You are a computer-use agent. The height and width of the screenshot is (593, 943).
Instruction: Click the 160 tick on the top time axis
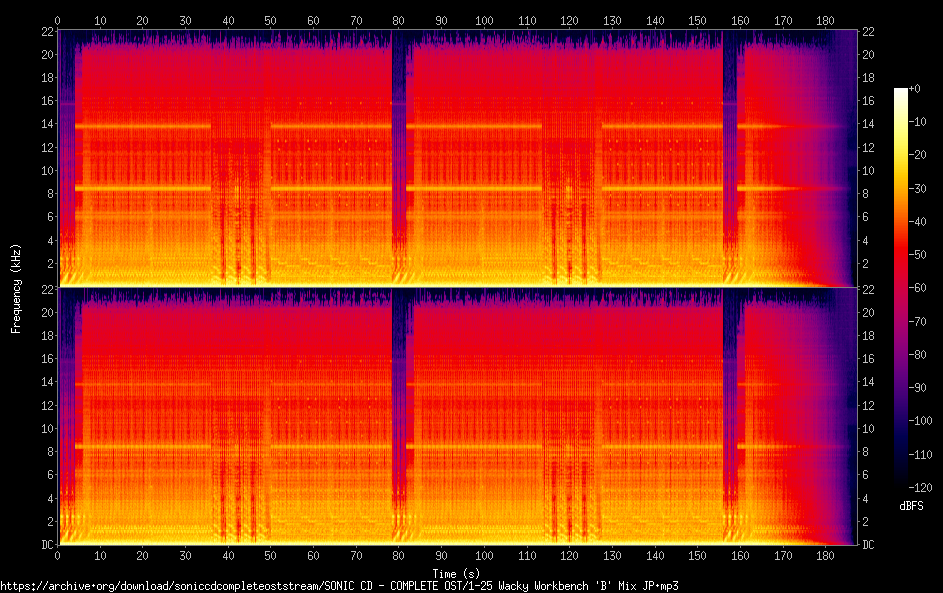click(740, 20)
